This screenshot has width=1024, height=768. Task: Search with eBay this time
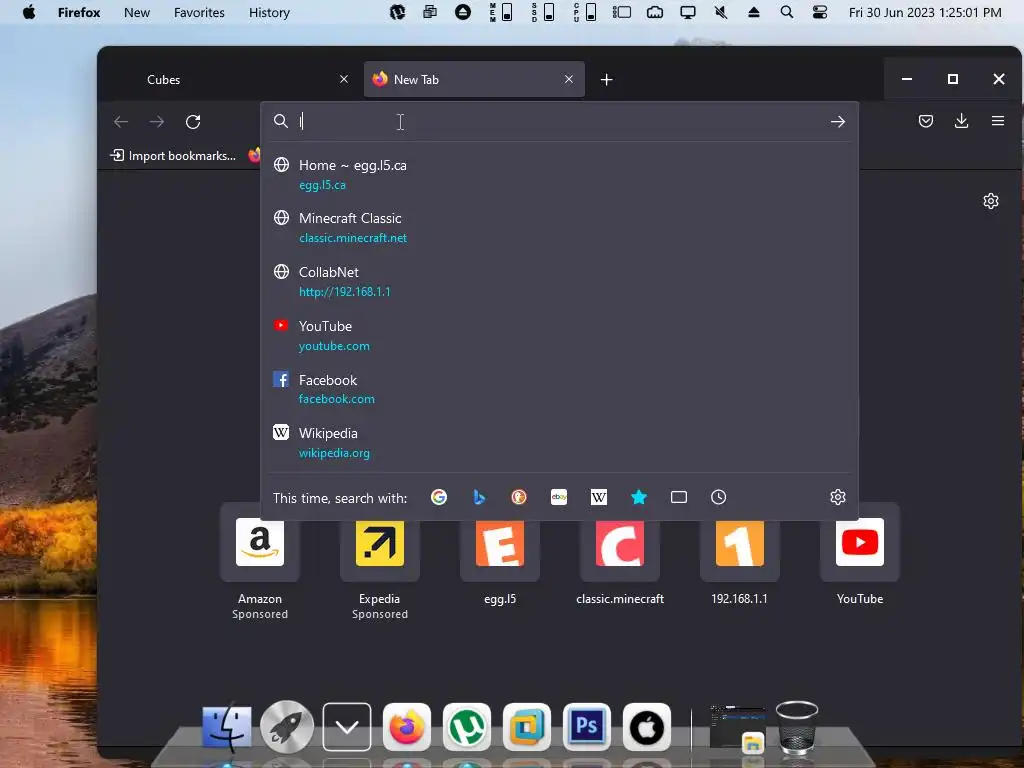(x=559, y=498)
